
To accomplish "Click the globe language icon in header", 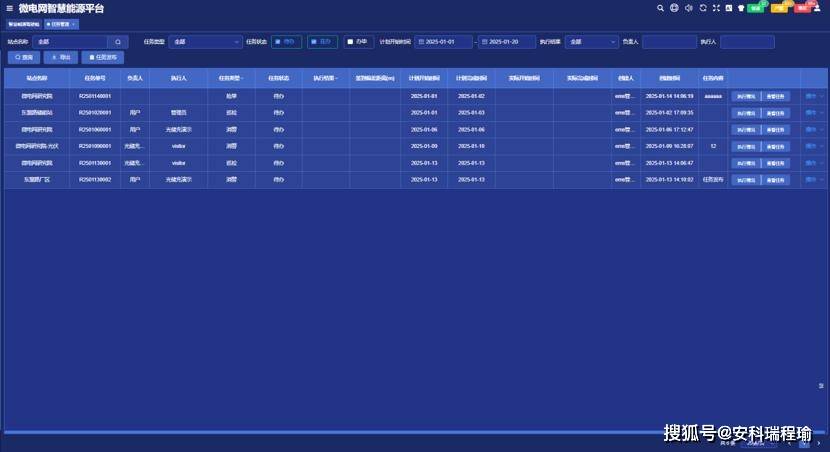I will point(674,8).
